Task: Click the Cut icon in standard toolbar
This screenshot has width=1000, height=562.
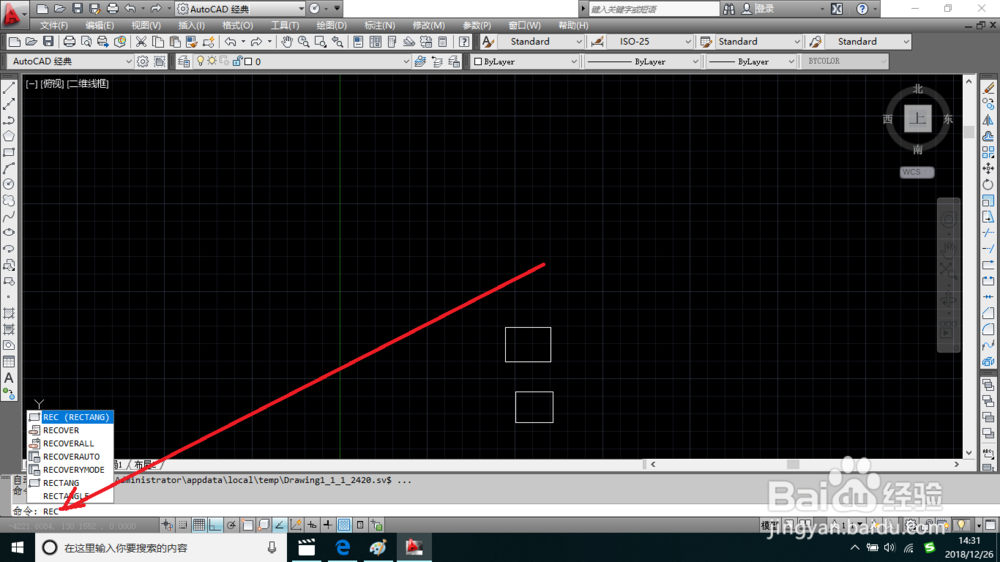Action: tap(141, 42)
